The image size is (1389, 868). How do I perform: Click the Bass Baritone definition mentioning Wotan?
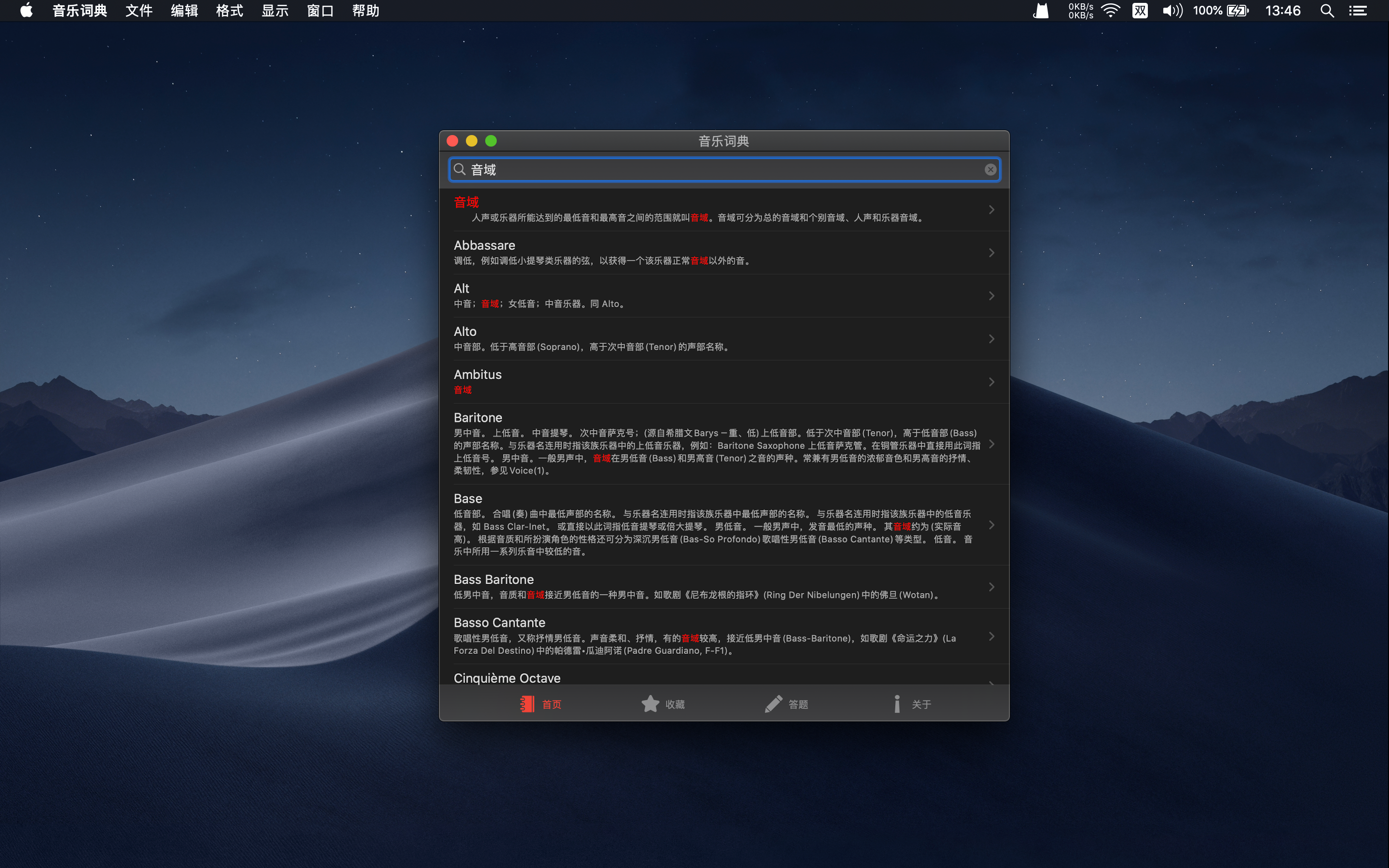click(698, 595)
